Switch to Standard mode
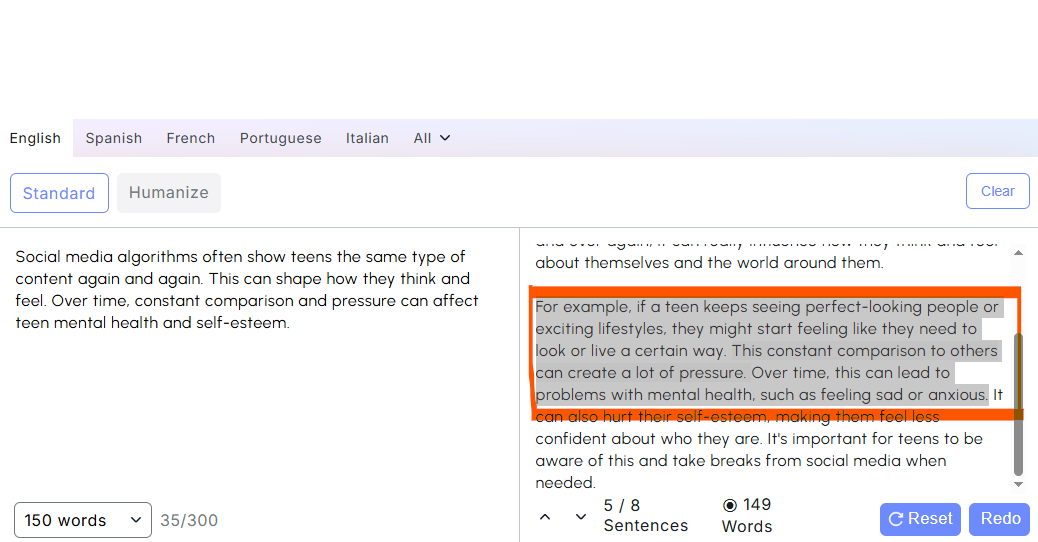1038x542 pixels. pyautogui.click(x=59, y=193)
